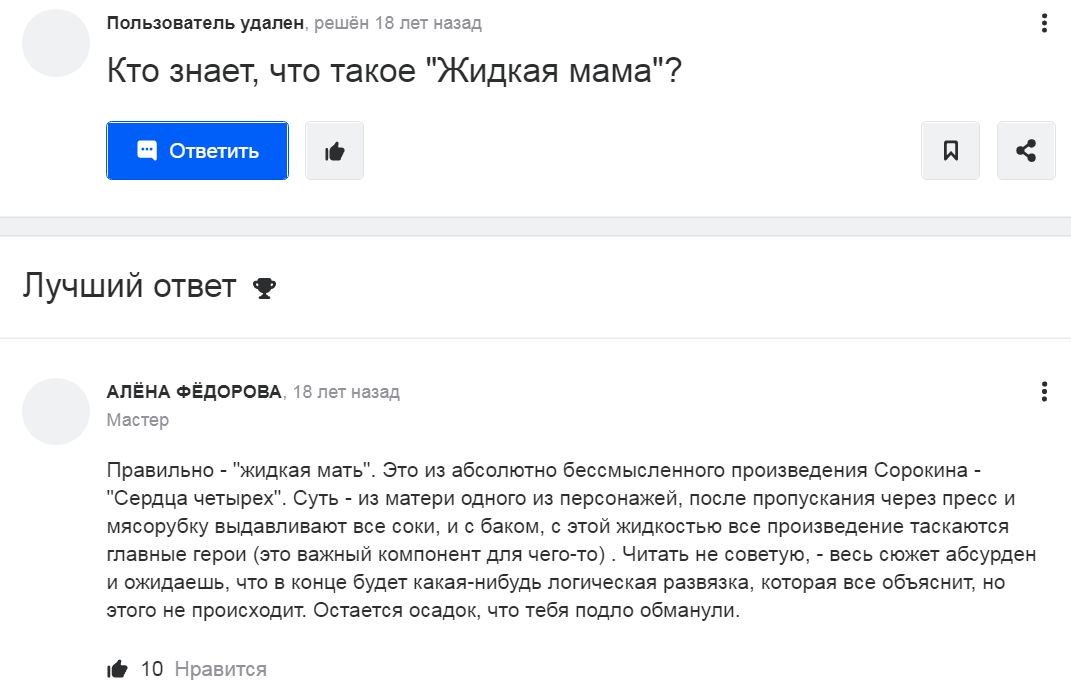Like the question with thumbs-up button
Screen dimensions: 1071x686
point(334,151)
